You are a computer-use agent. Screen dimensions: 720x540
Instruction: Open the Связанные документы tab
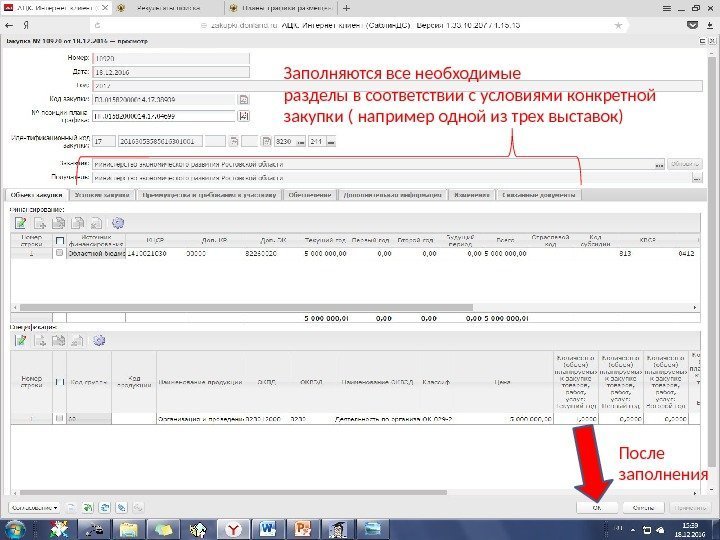click(x=539, y=195)
